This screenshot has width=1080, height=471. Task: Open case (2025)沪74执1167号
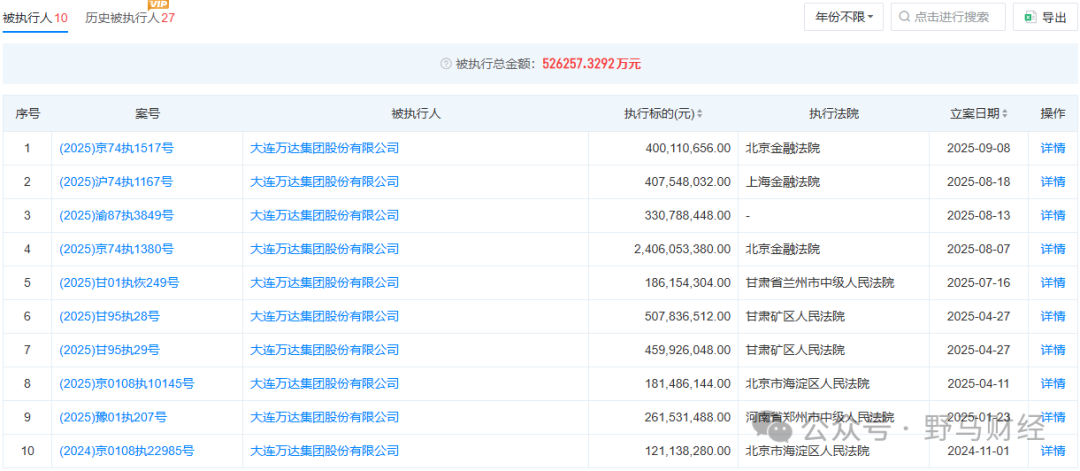coord(116,182)
